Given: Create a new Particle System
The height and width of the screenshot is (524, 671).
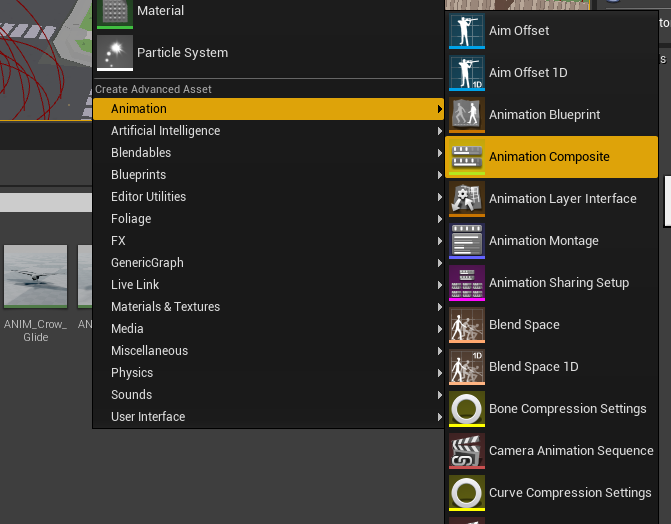Looking at the screenshot, I should (268, 53).
